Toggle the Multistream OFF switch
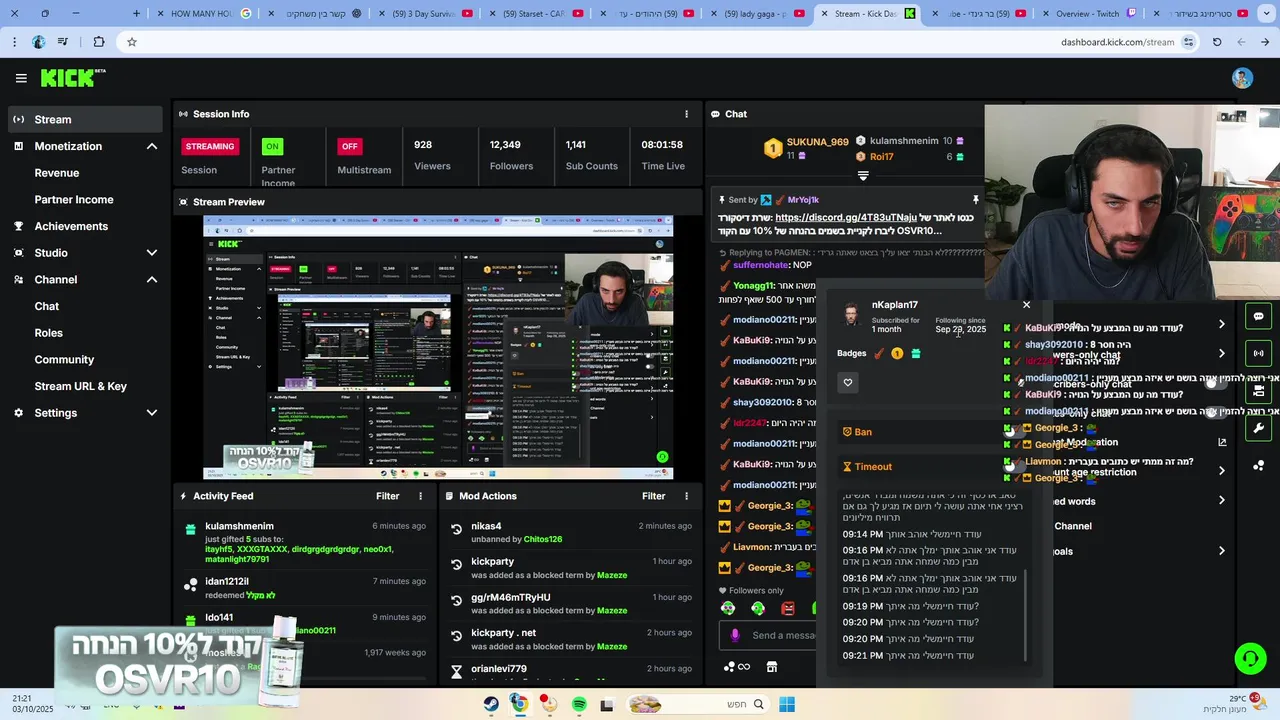The height and width of the screenshot is (720, 1280). (349, 146)
